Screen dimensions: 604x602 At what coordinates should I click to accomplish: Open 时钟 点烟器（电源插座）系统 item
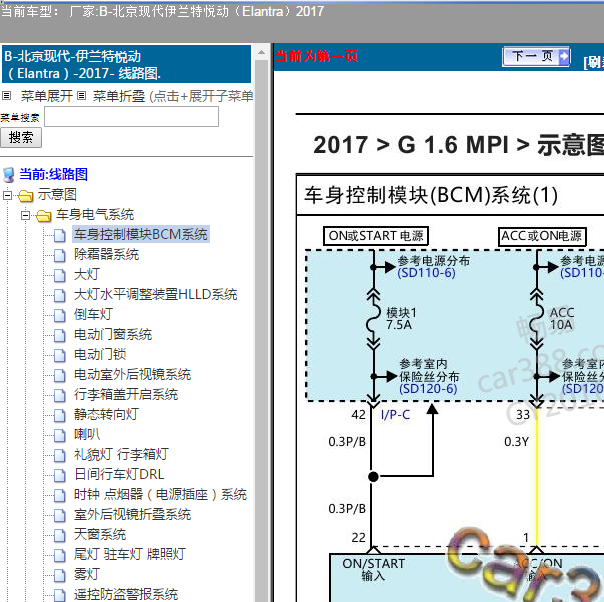coord(160,495)
